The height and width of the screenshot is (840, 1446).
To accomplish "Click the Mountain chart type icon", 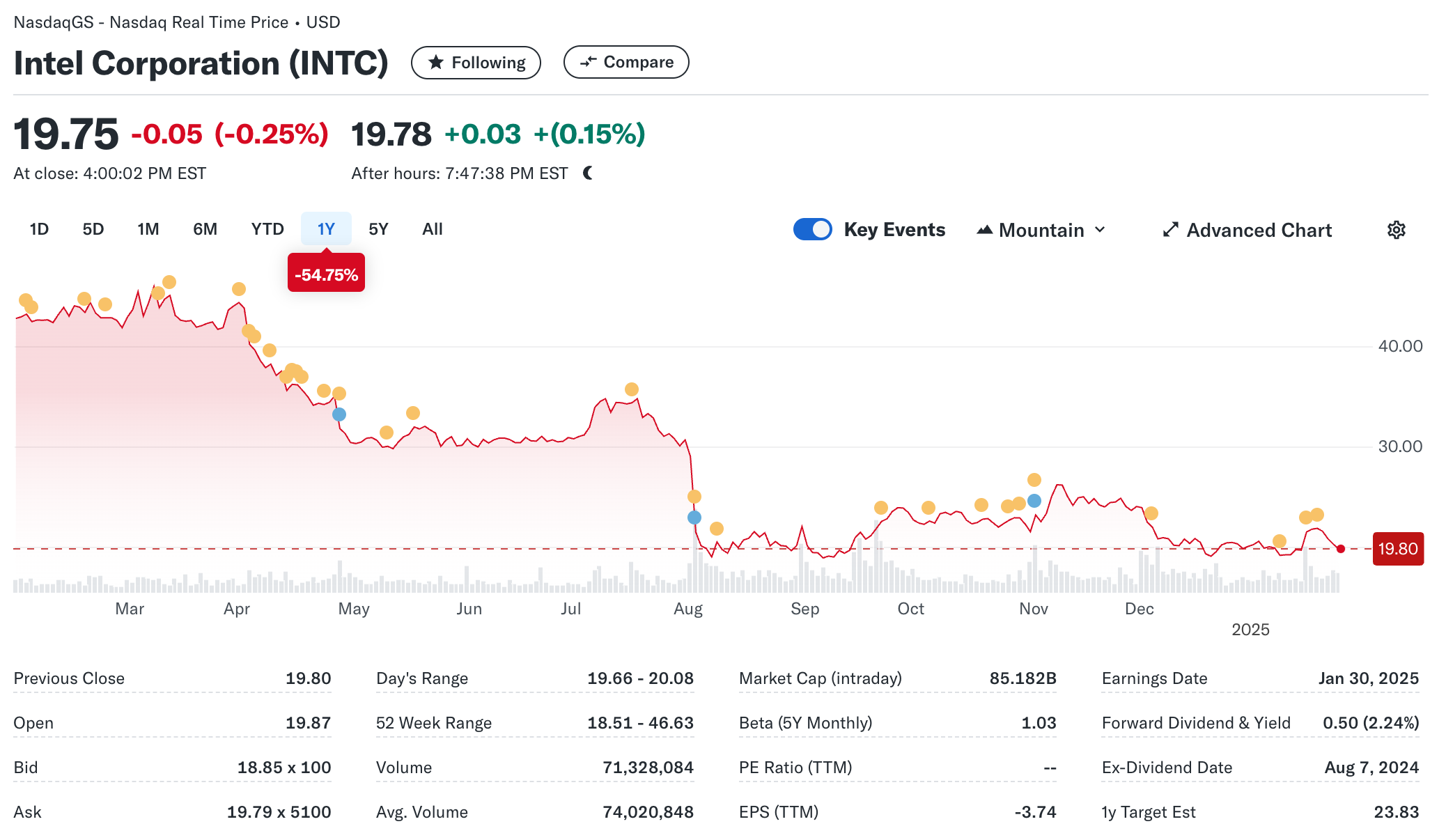I will click(x=984, y=230).
